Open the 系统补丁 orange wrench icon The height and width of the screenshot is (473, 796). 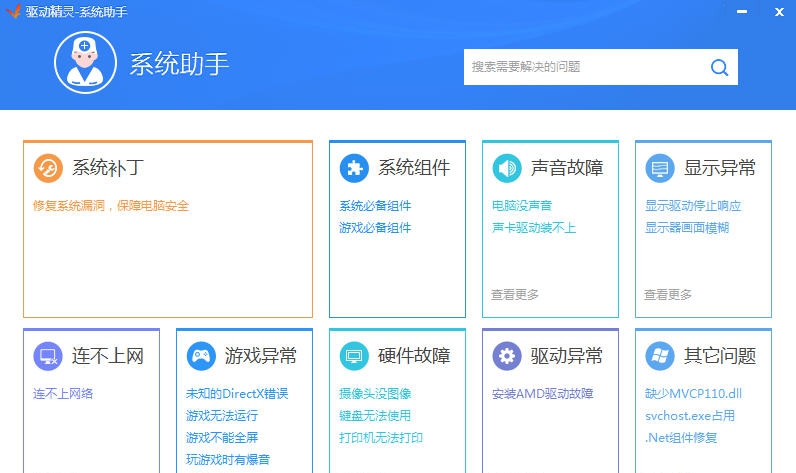[48, 168]
